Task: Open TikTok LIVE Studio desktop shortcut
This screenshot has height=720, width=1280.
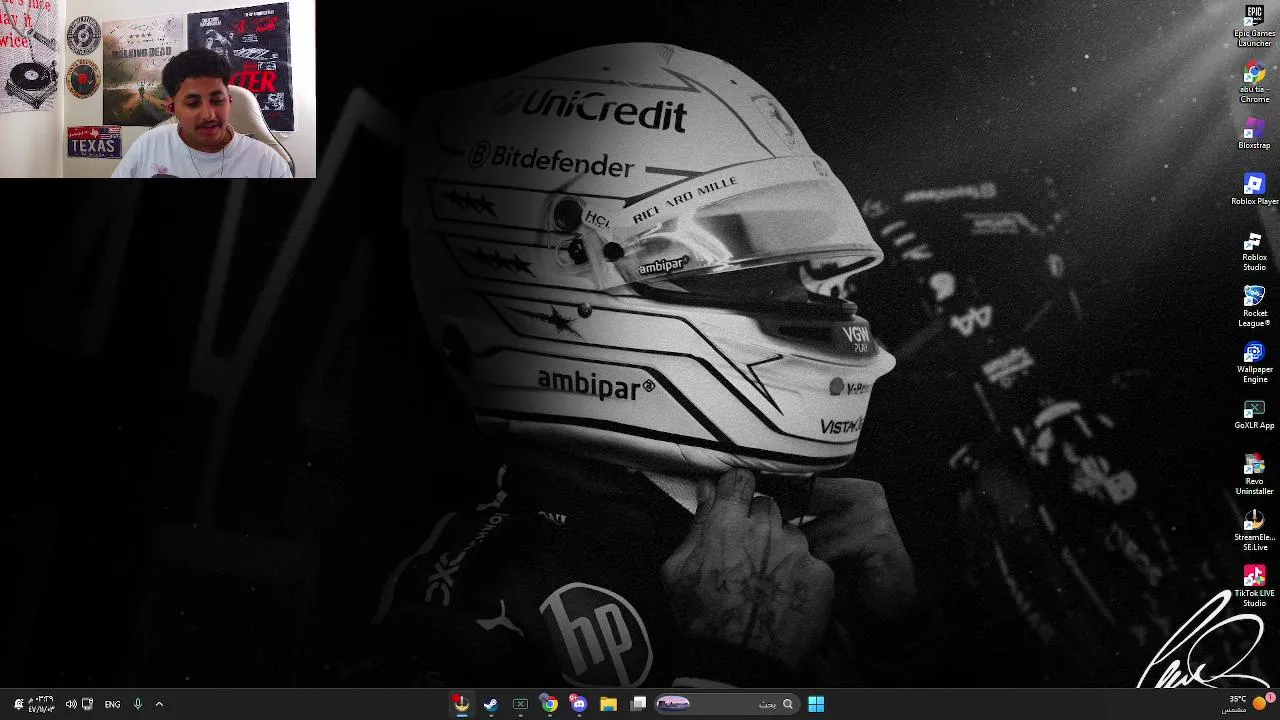Action: click(x=1254, y=587)
